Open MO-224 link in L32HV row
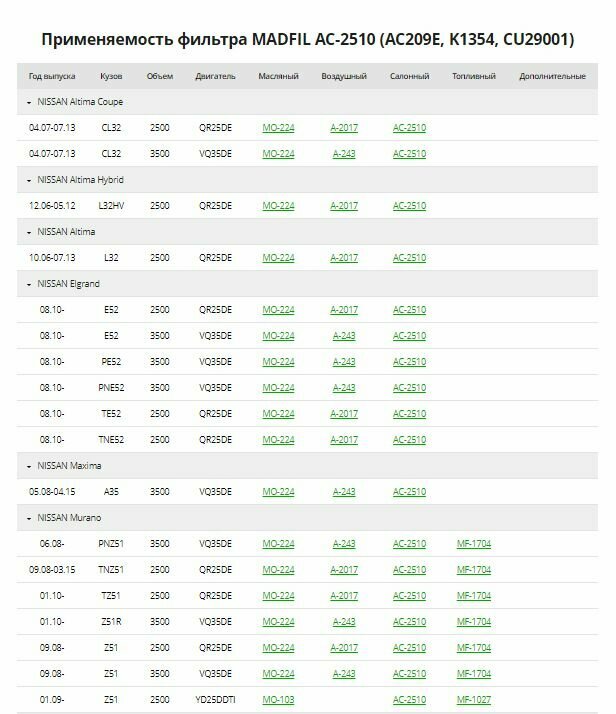The image size is (616, 714). (278, 206)
